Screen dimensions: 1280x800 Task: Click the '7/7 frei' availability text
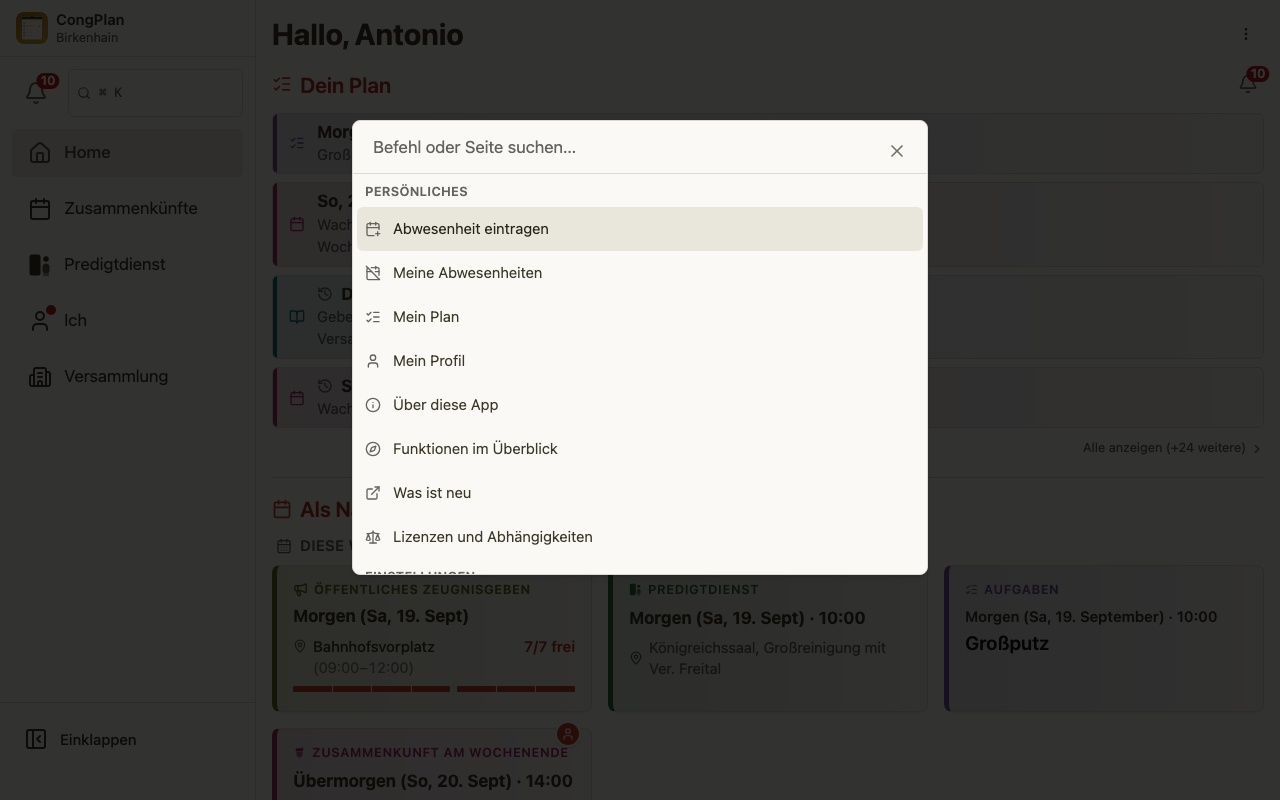click(549, 647)
